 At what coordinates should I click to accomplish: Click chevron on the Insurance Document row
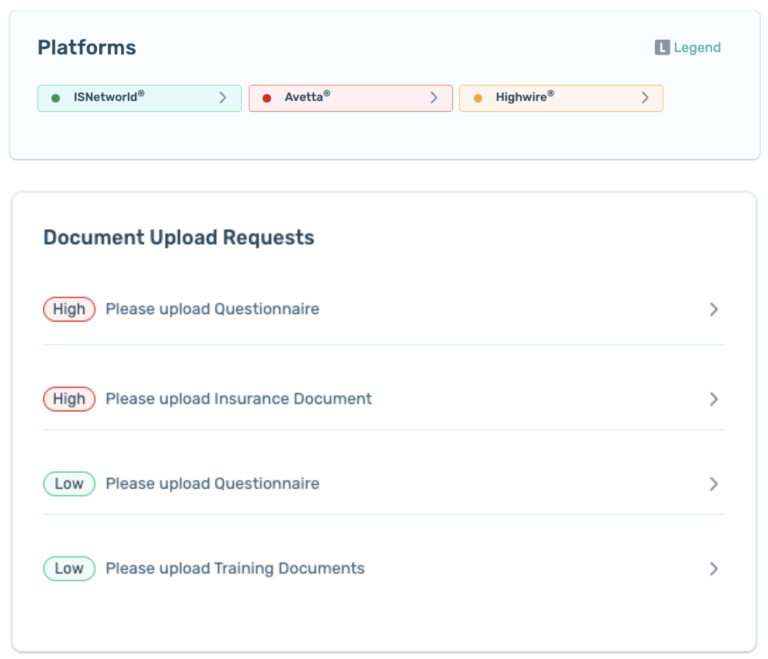714,399
